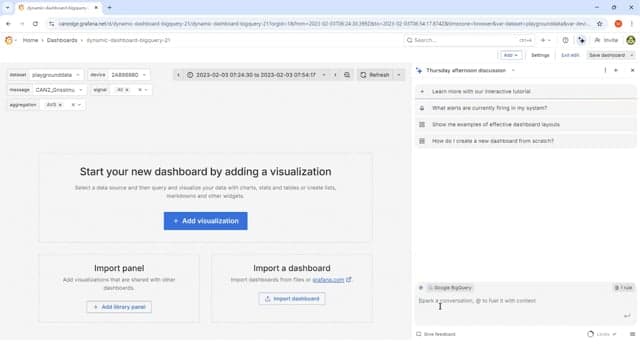The width and height of the screenshot is (640, 360).
Task: Shift time range forward
Action: (335, 75)
